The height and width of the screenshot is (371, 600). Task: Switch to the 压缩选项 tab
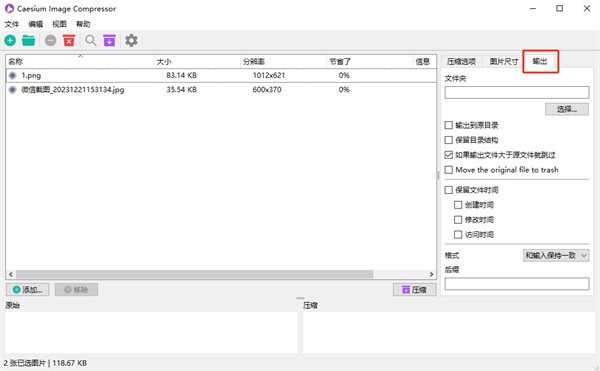[461, 62]
